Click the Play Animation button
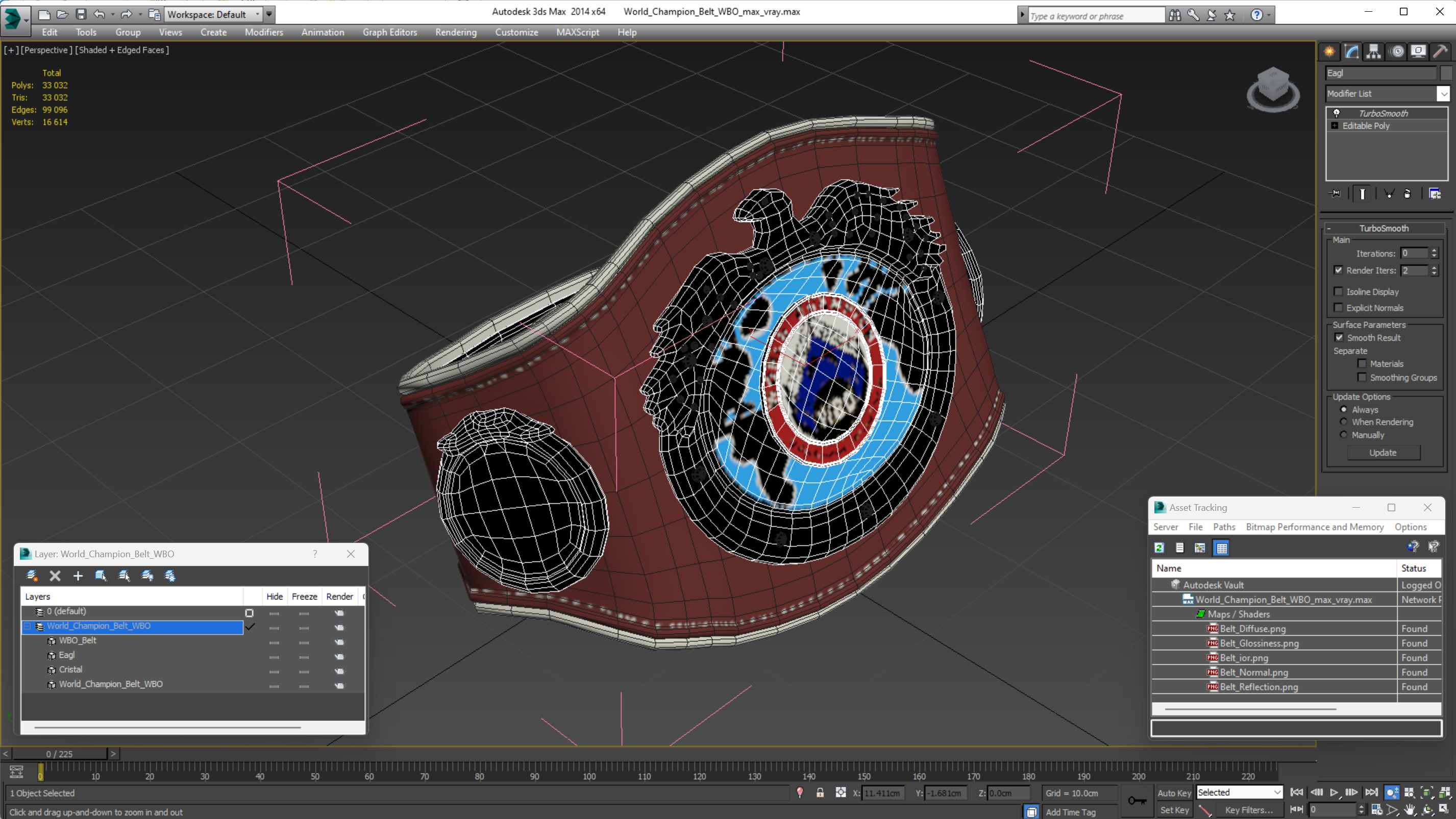1456x819 pixels. [x=1334, y=792]
